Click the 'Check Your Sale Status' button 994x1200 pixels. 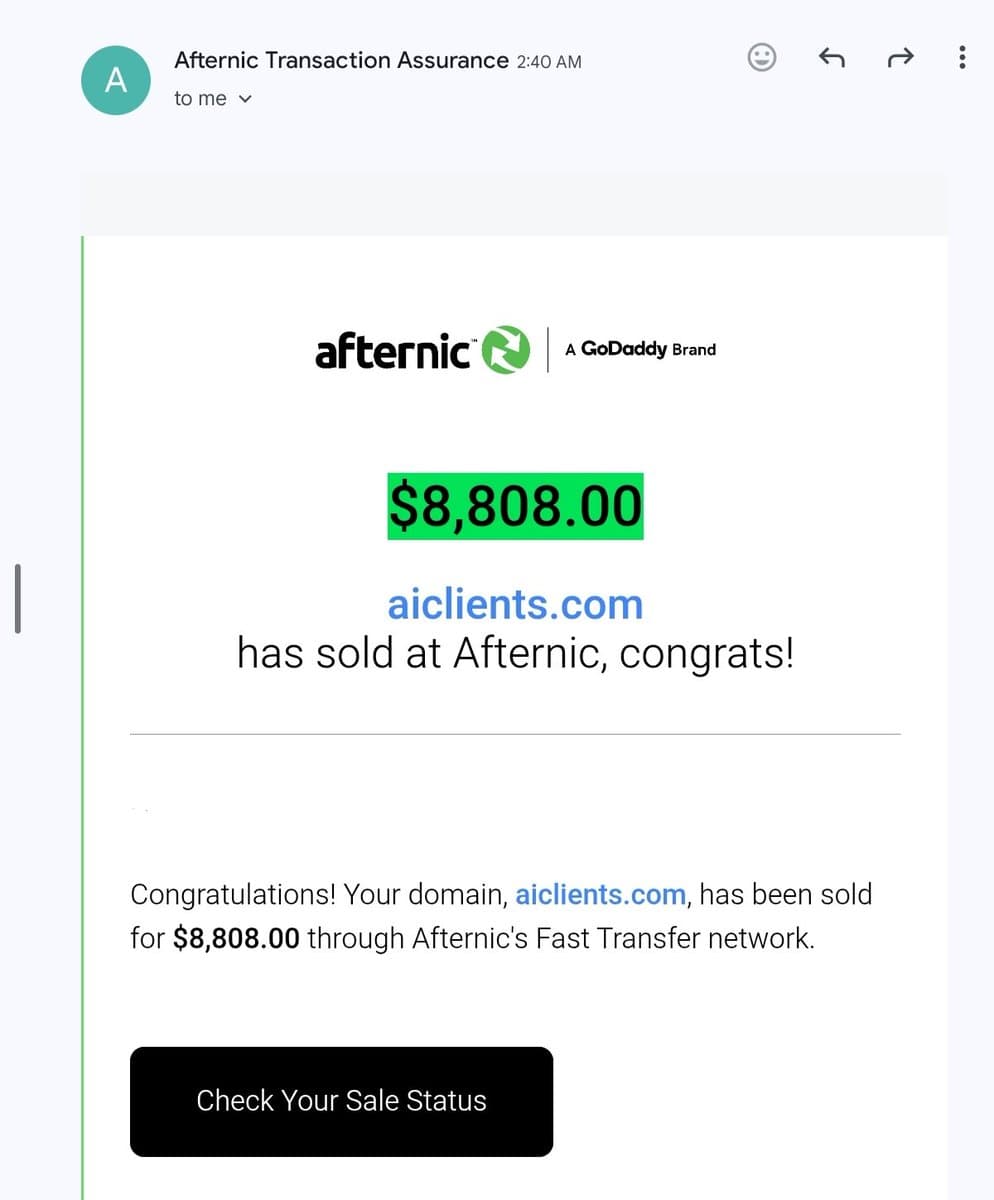click(x=341, y=1101)
